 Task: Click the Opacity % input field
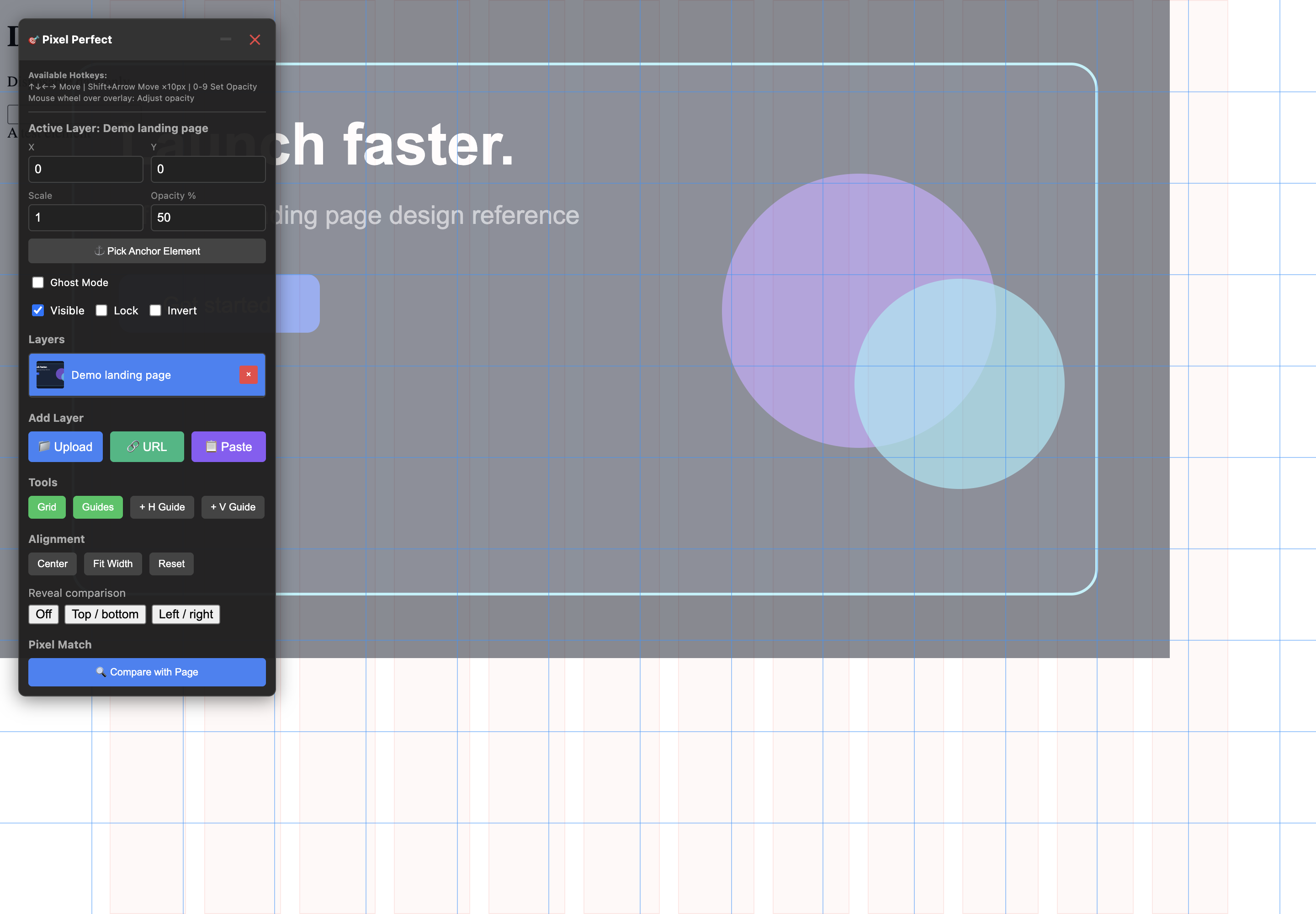[208, 218]
